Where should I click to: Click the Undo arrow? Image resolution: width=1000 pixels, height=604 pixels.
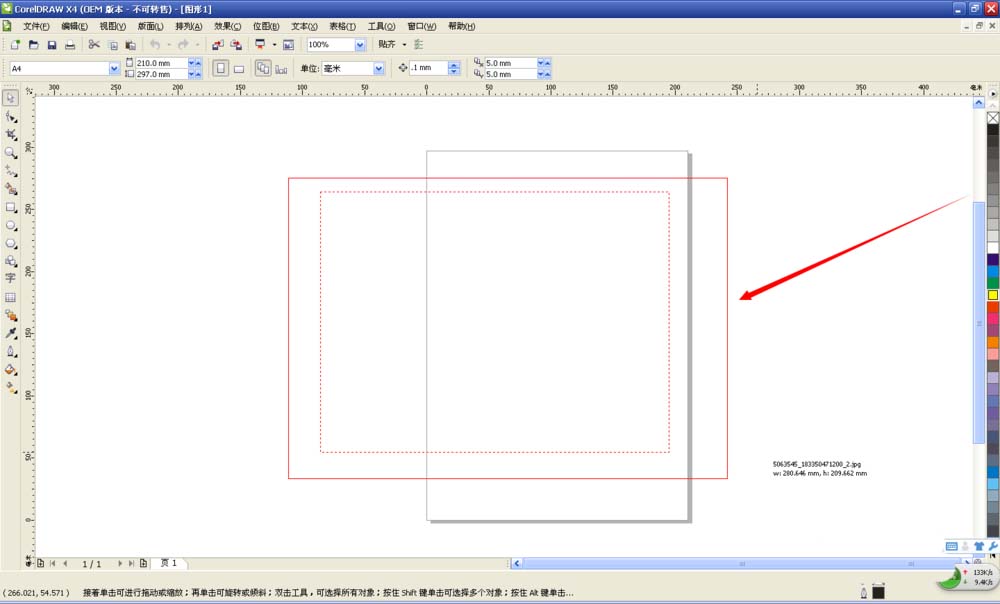point(155,45)
